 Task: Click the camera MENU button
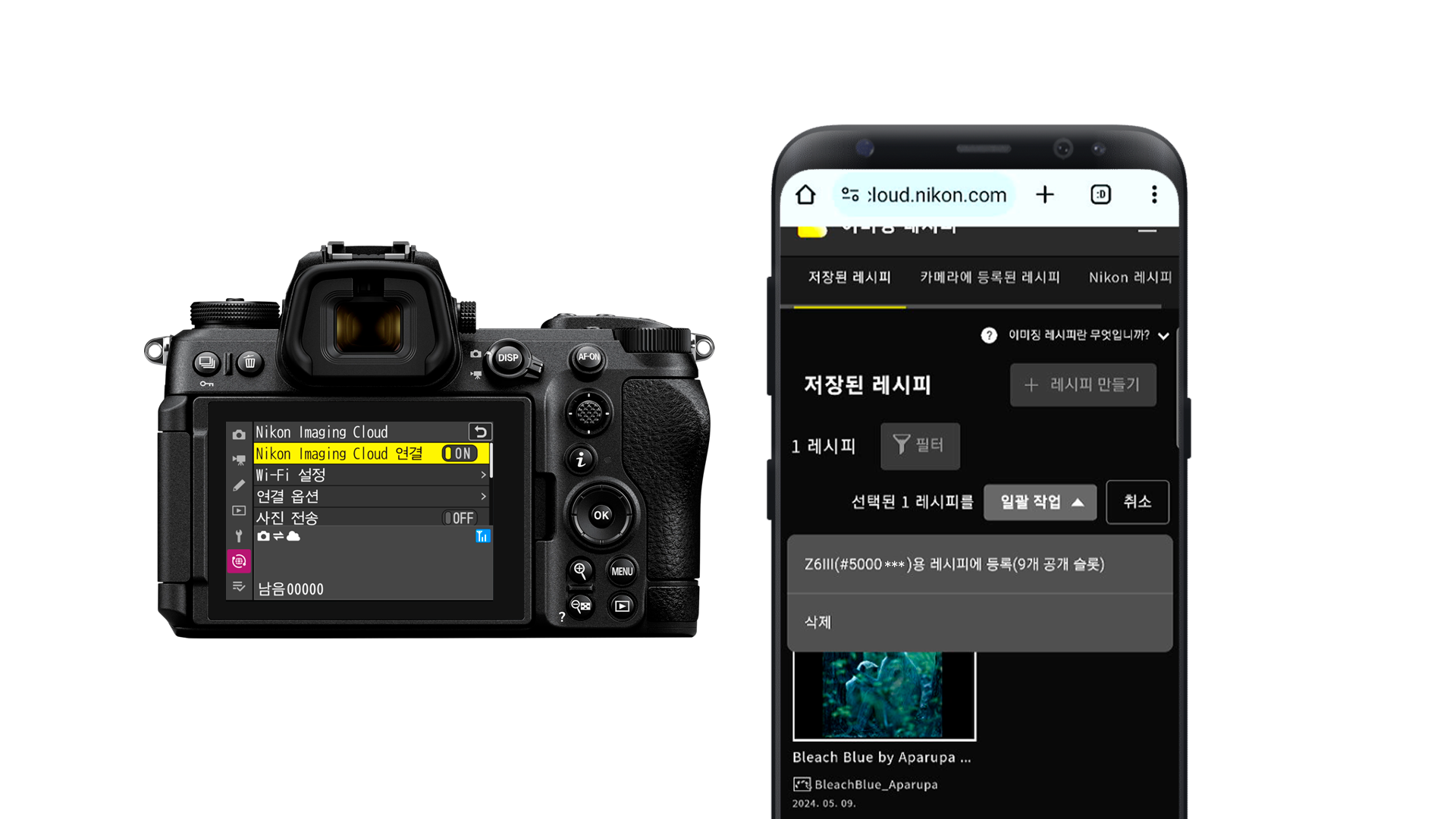(x=622, y=571)
